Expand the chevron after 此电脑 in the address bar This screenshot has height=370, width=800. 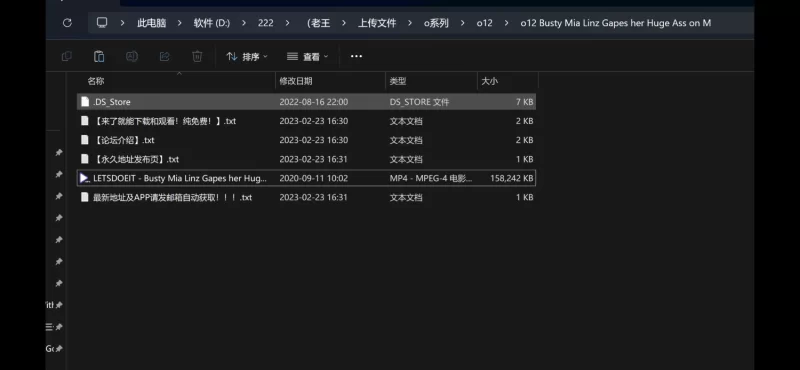tap(179, 23)
